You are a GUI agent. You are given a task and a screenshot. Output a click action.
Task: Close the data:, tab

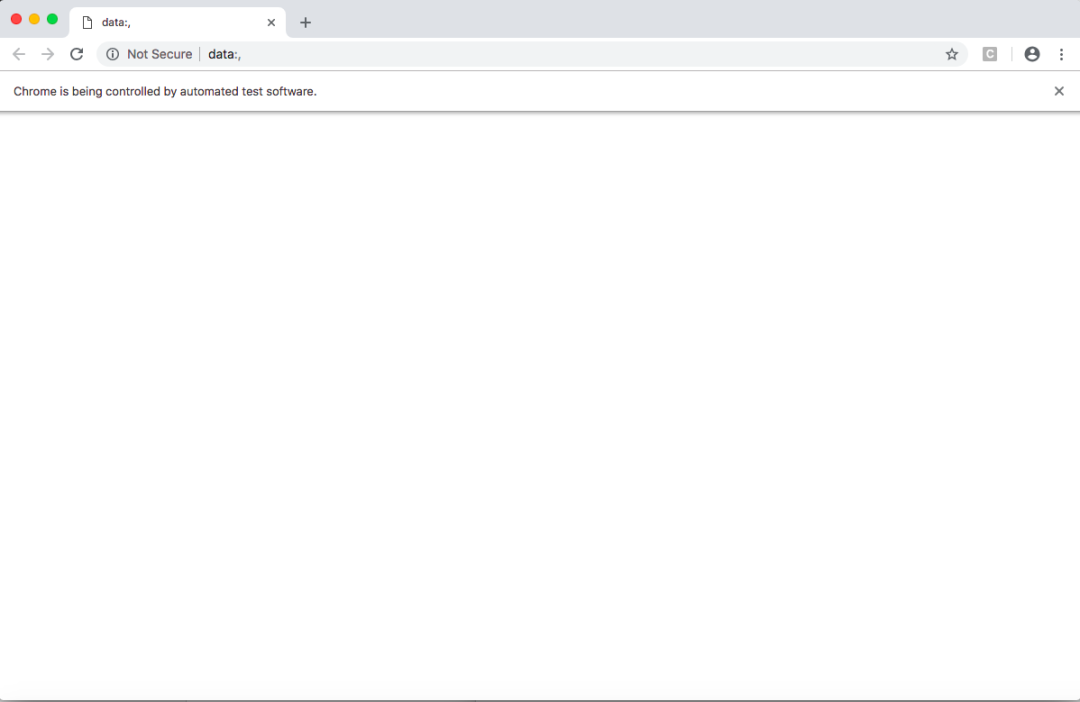[x=271, y=23]
